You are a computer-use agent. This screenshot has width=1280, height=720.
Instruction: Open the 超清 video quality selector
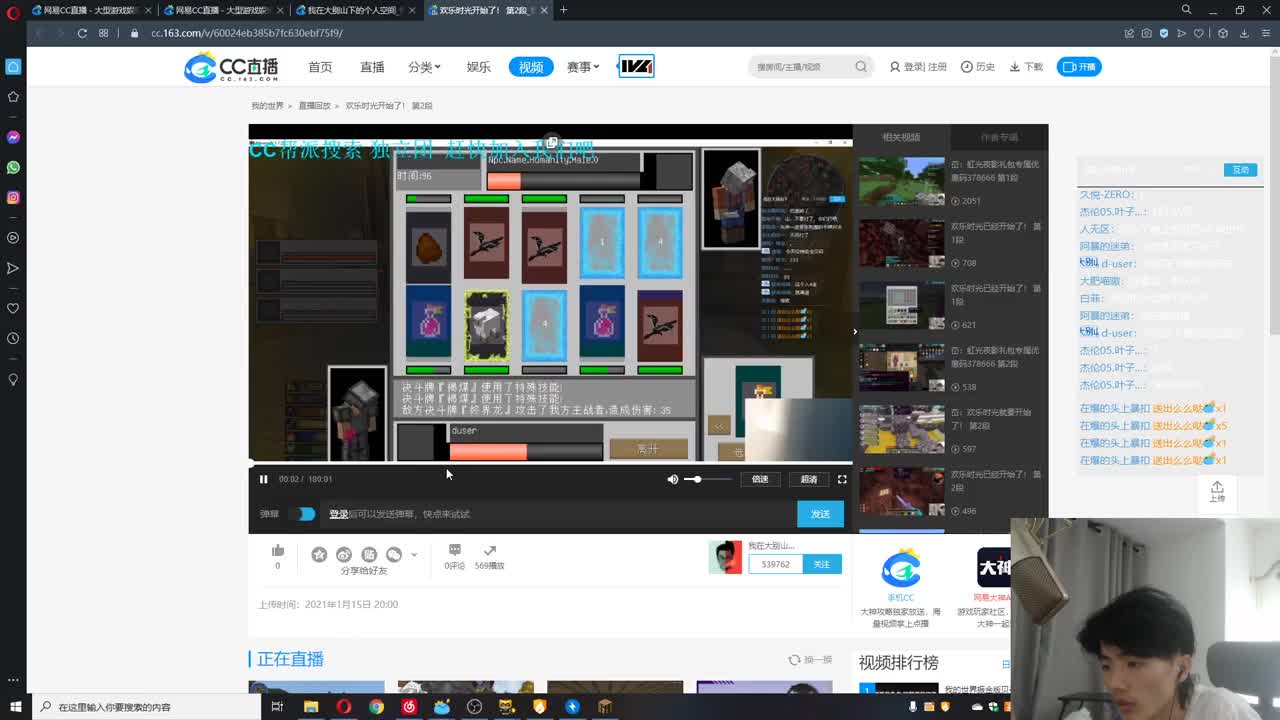pyautogui.click(x=809, y=479)
